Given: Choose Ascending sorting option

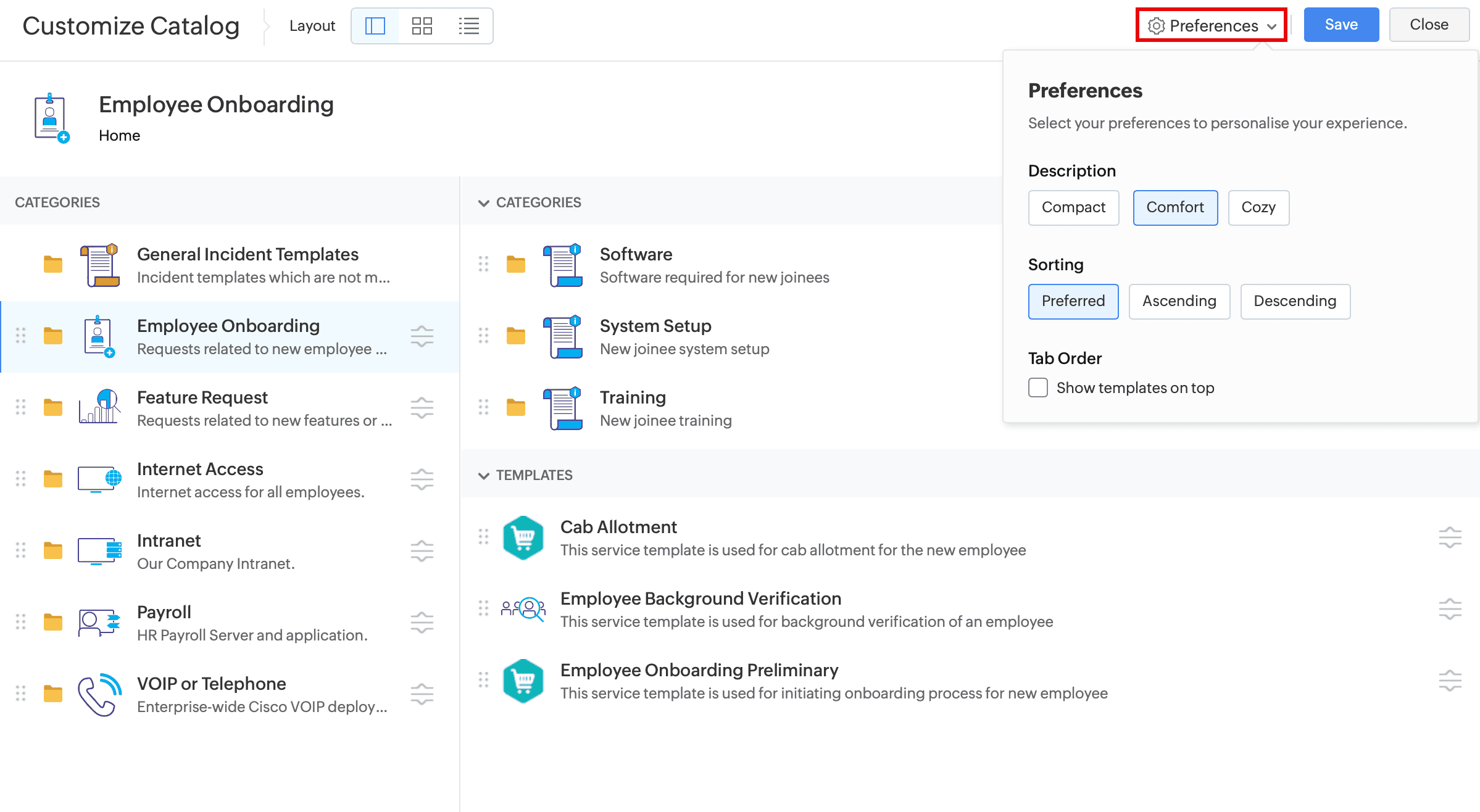Looking at the screenshot, I should 1179,301.
